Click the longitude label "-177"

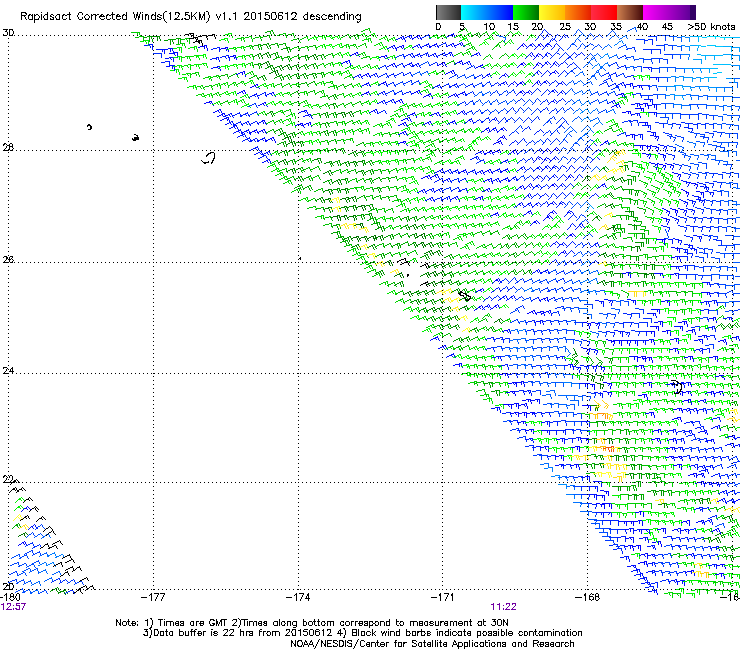pos(153,597)
